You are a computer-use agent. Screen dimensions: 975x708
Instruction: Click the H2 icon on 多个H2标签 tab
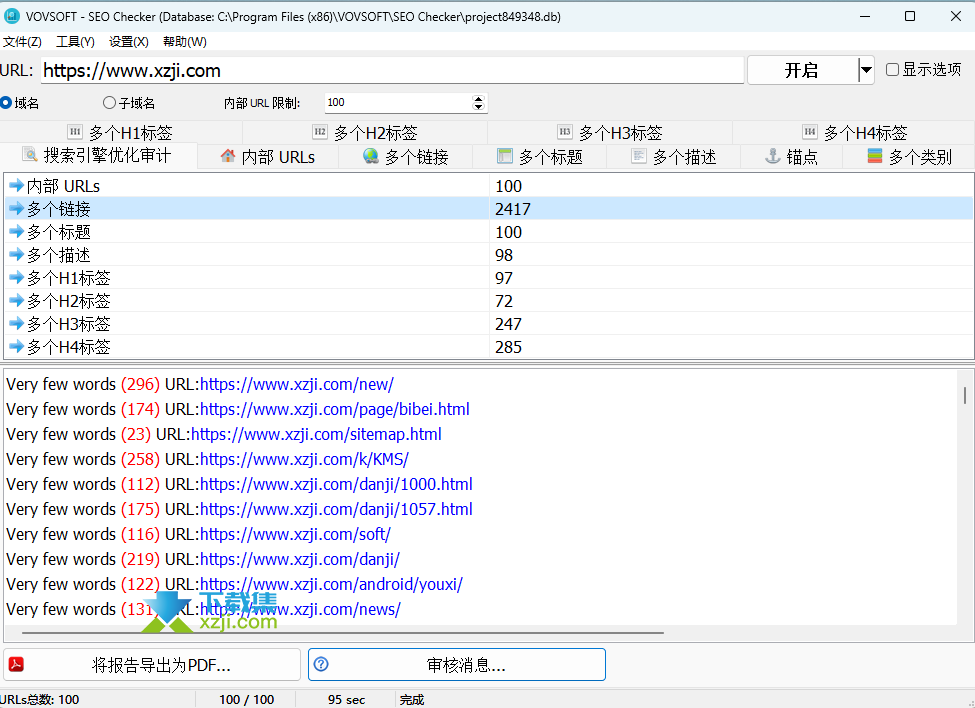pyautogui.click(x=320, y=132)
